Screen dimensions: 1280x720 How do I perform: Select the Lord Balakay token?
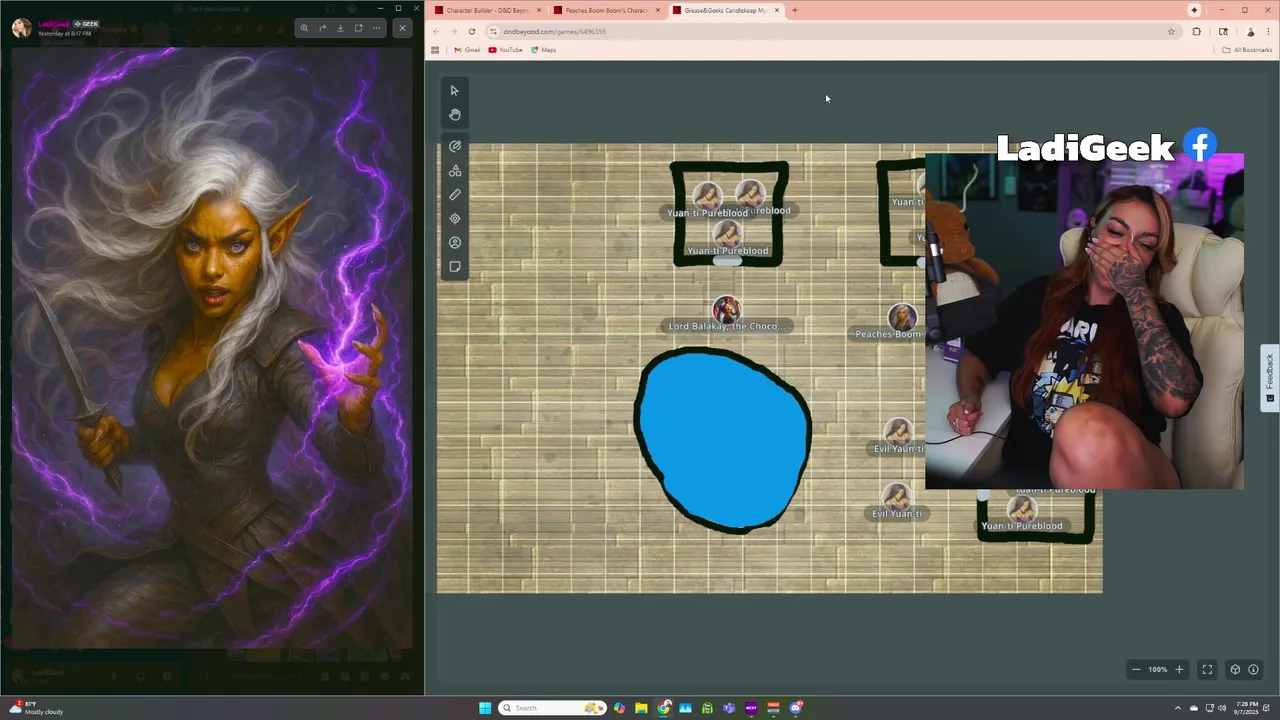pos(727,310)
